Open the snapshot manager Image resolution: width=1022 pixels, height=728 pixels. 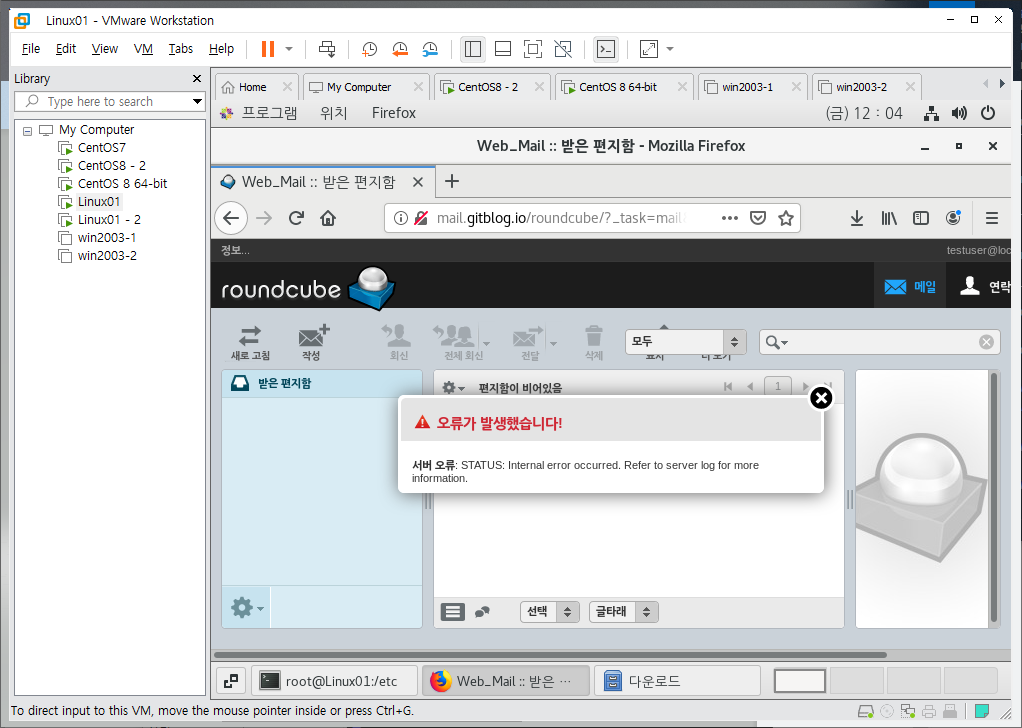coord(430,49)
